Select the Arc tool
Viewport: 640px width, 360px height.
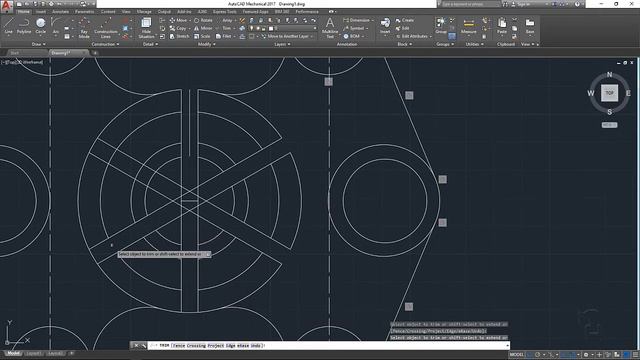56,26
